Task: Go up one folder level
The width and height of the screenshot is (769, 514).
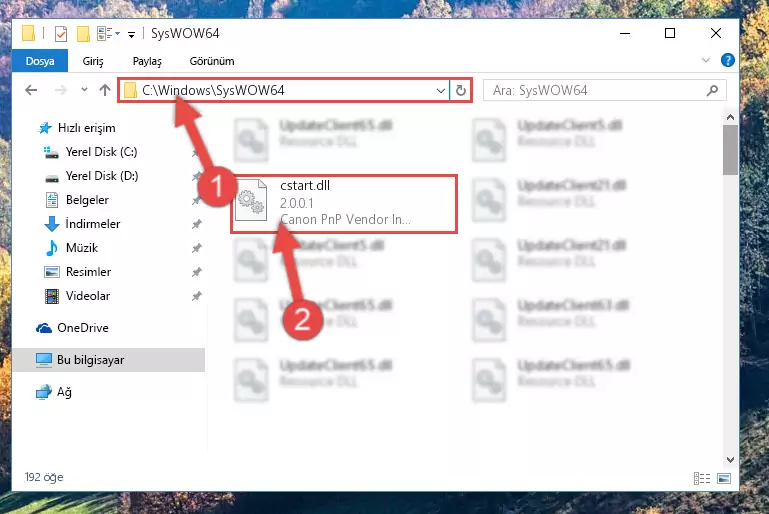Action: [104, 90]
